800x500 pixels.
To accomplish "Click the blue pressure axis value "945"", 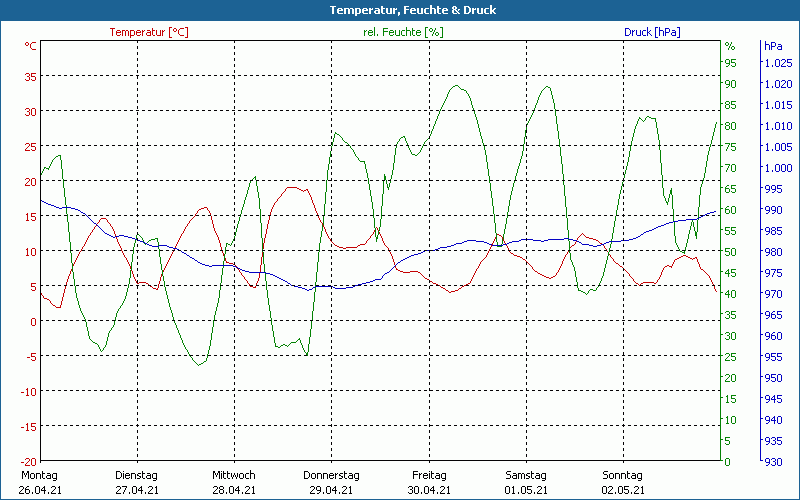I will [x=773, y=399].
